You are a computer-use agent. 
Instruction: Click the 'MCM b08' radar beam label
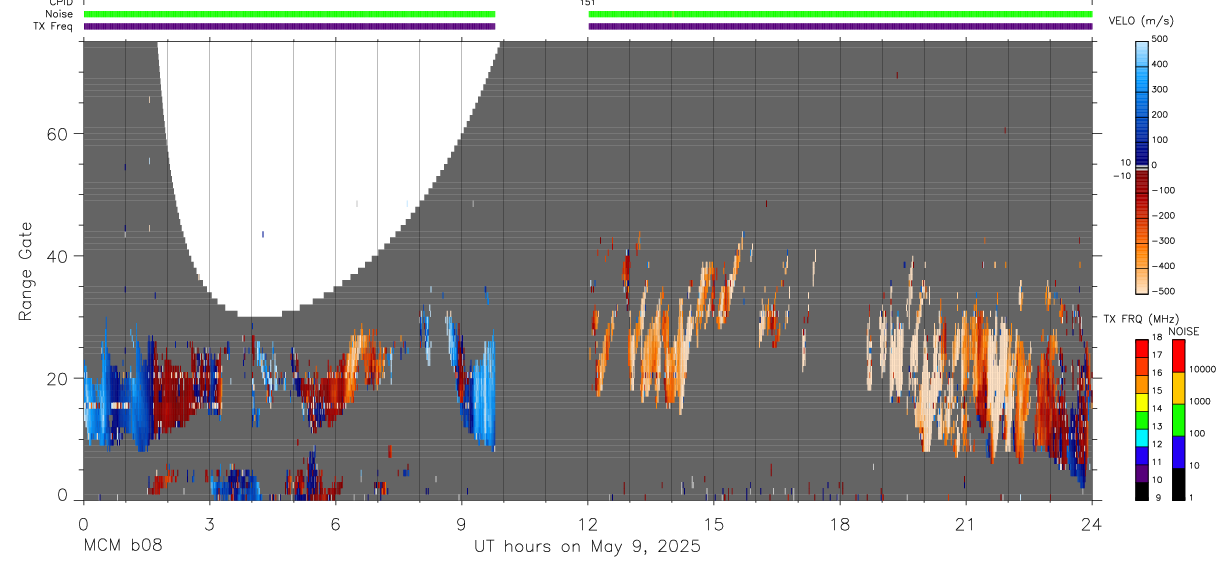(122, 547)
